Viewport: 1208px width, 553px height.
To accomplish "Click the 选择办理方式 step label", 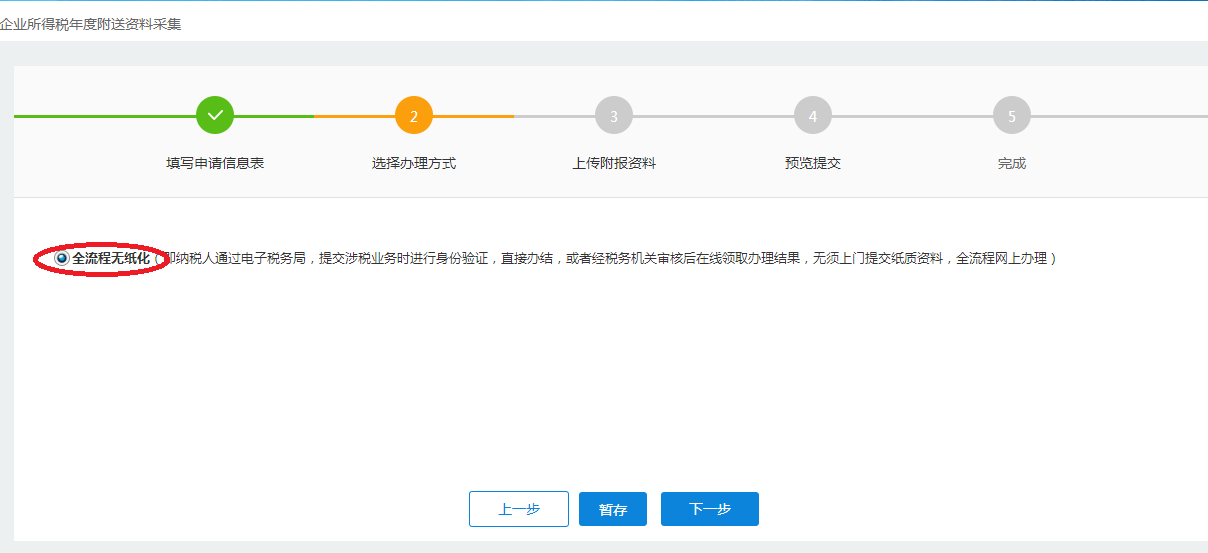I will click(414, 163).
